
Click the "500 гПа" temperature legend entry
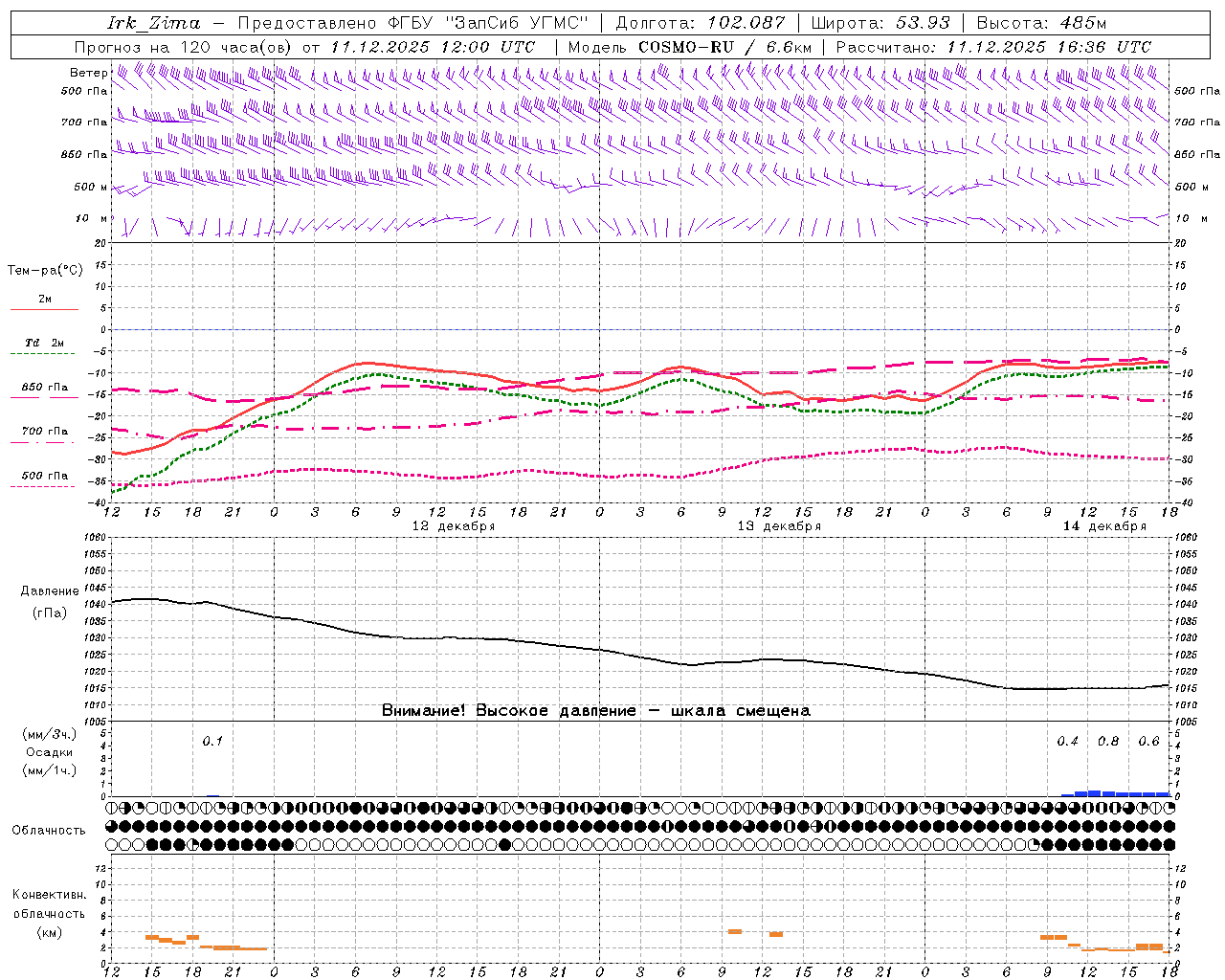pos(45,476)
